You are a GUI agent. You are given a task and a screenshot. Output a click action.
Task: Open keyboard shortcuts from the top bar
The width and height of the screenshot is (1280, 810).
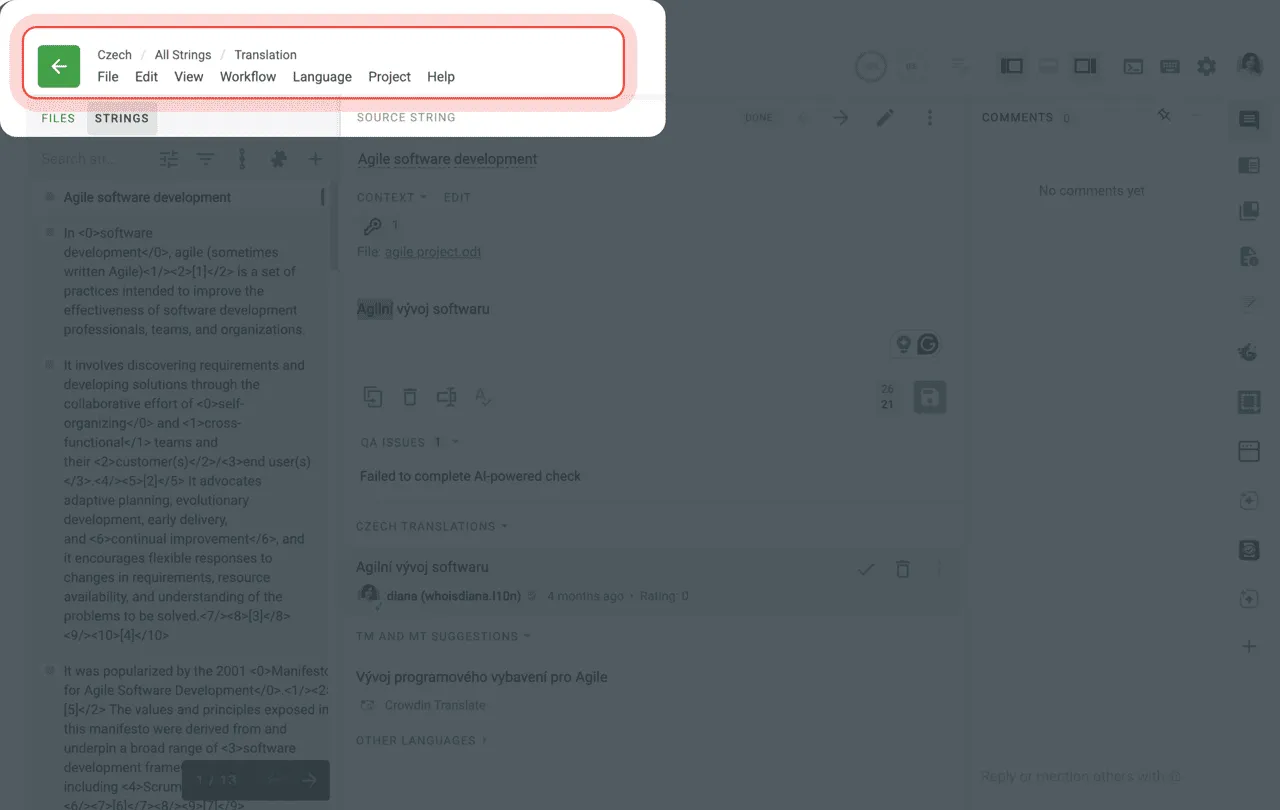click(x=1170, y=66)
